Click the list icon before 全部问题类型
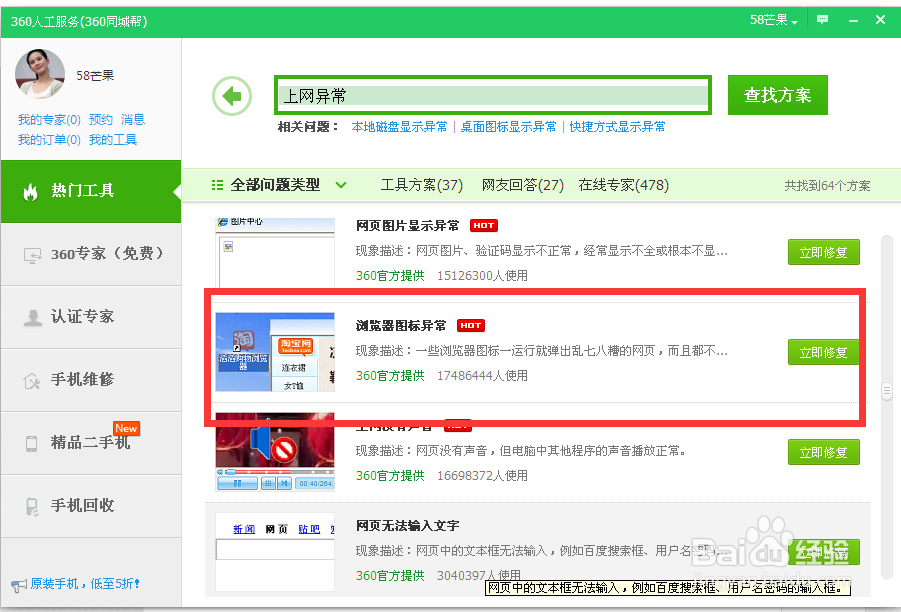The image size is (901, 612). 217,185
